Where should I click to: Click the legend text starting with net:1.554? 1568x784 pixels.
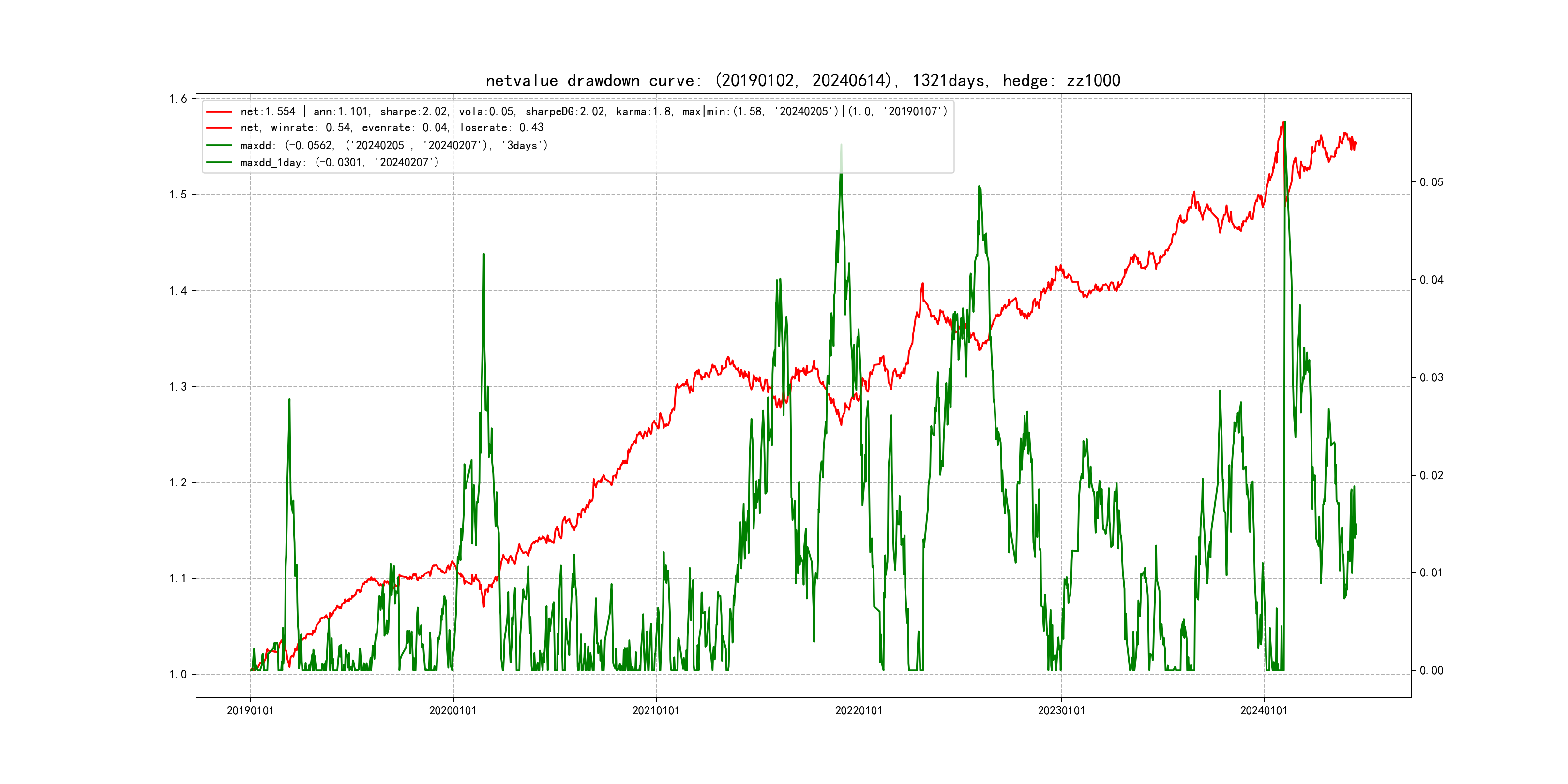tap(593, 112)
